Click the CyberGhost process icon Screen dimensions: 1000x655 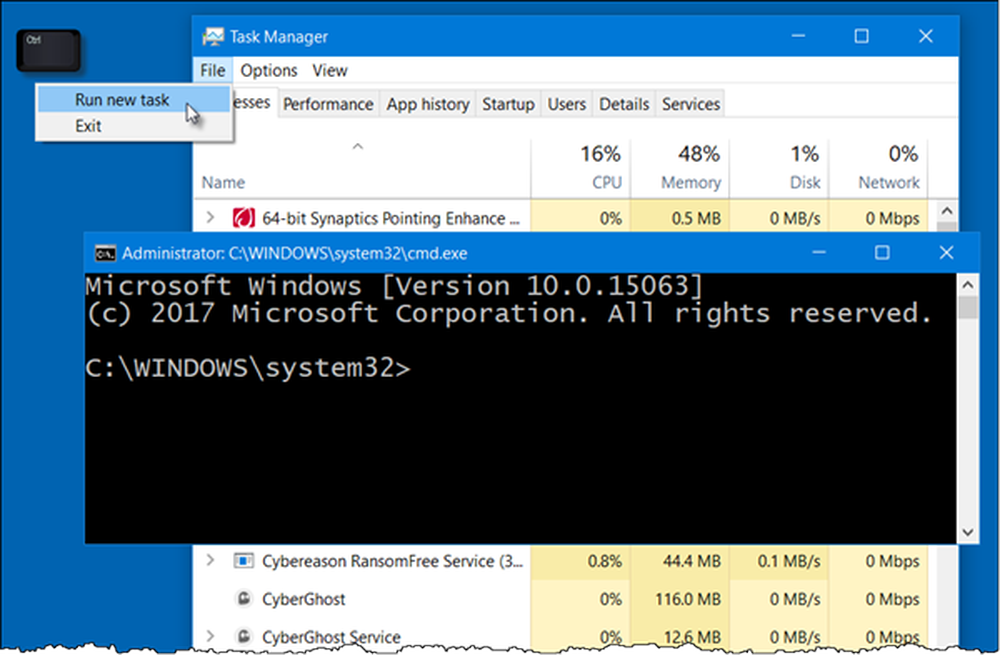click(242, 599)
